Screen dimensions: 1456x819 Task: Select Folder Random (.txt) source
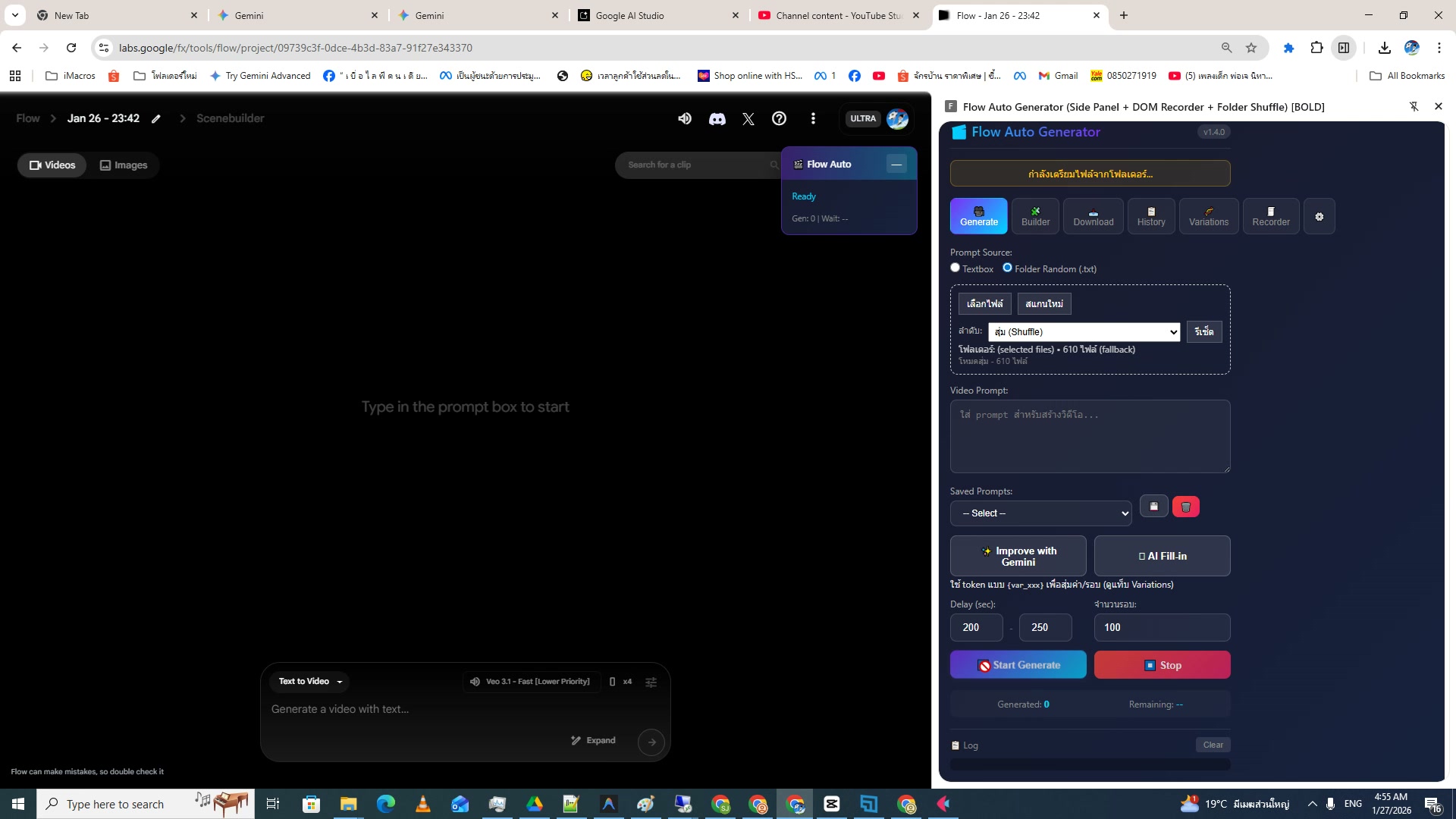1007,268
